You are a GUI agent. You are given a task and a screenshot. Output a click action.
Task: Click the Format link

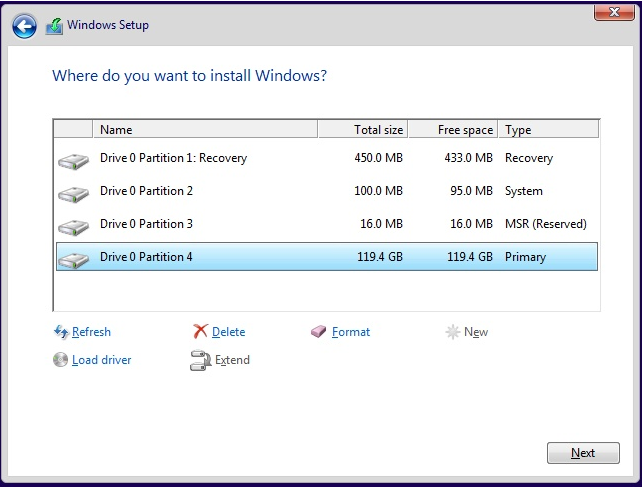pos(351,332)
